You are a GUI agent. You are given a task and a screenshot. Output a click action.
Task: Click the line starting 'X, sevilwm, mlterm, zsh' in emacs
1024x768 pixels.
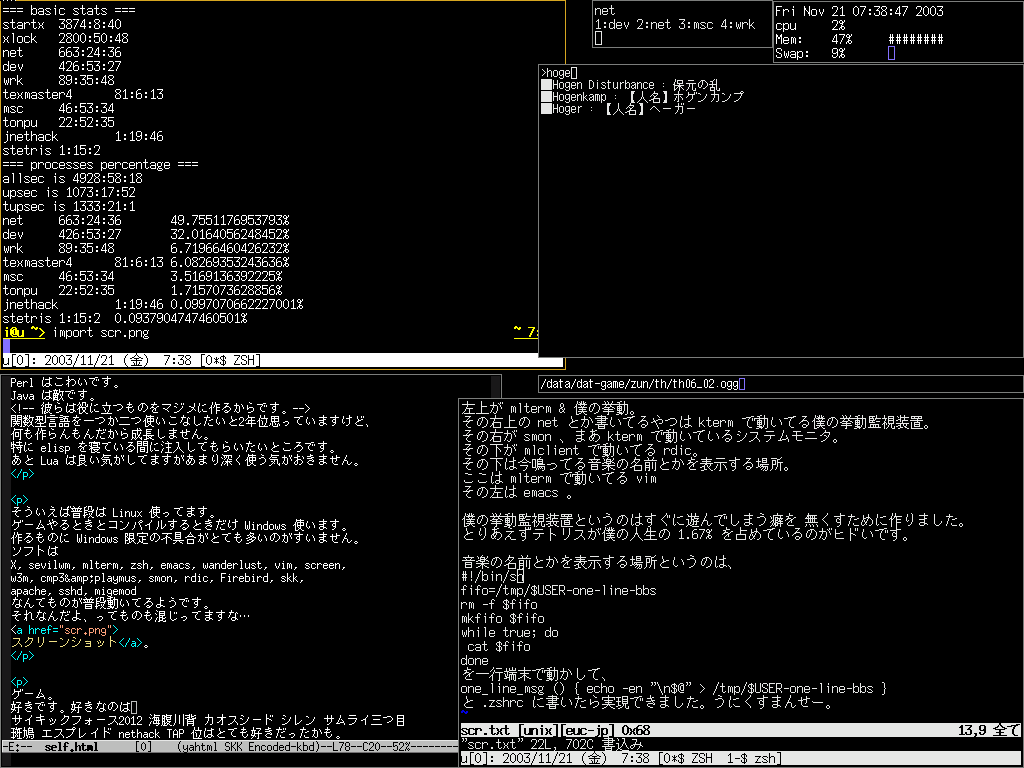[x=178, y=565]
